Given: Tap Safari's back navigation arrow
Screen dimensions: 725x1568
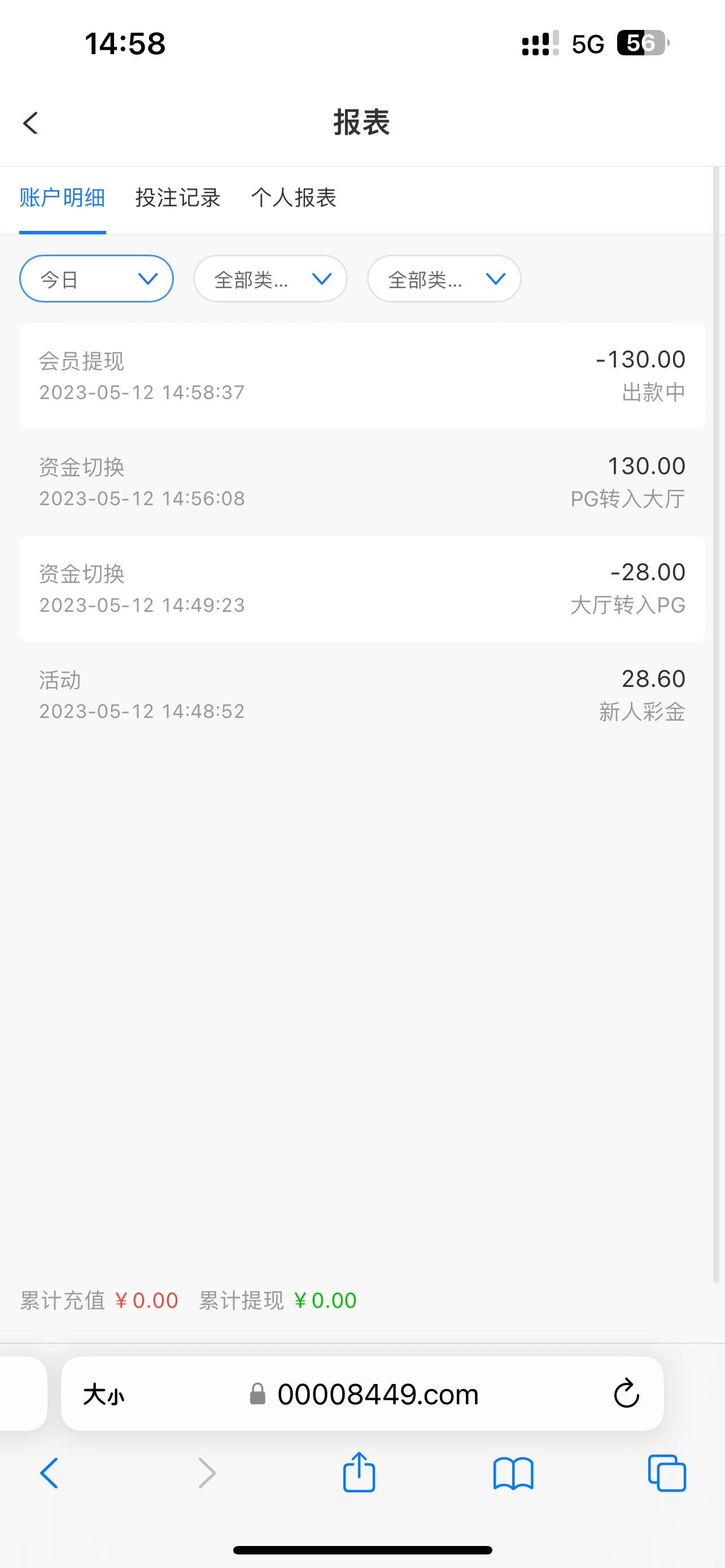Looking at the screenshot, I should pyautogui.click(x=49, y=1474).
